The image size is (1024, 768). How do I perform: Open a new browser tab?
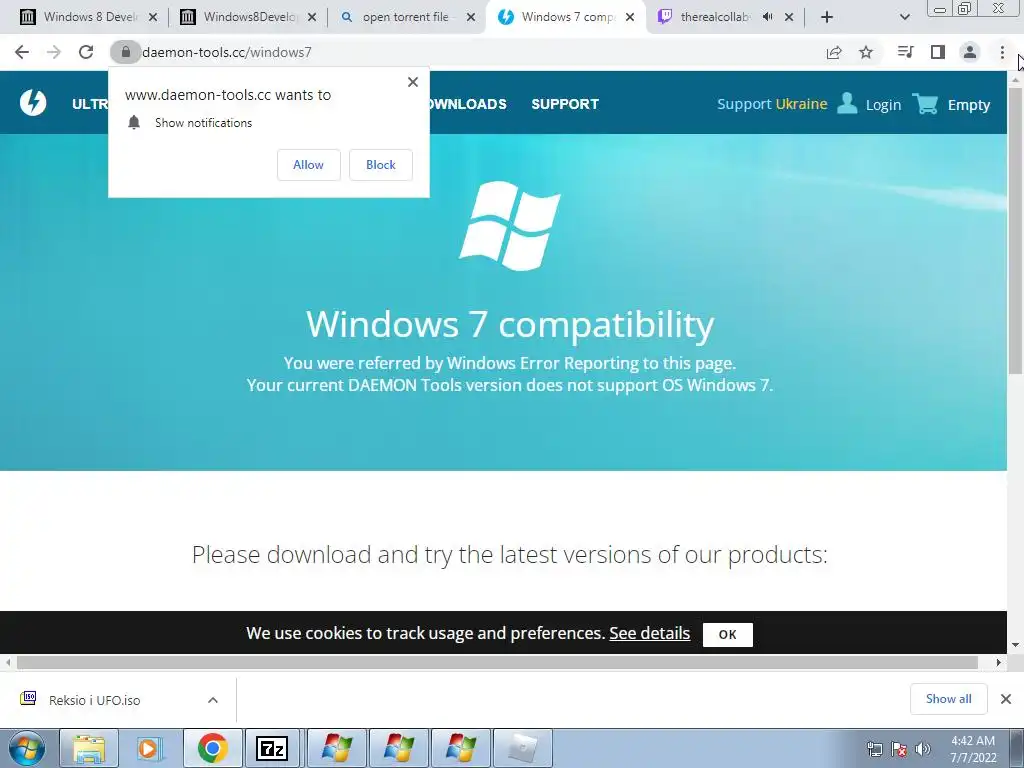click(827, 17)
